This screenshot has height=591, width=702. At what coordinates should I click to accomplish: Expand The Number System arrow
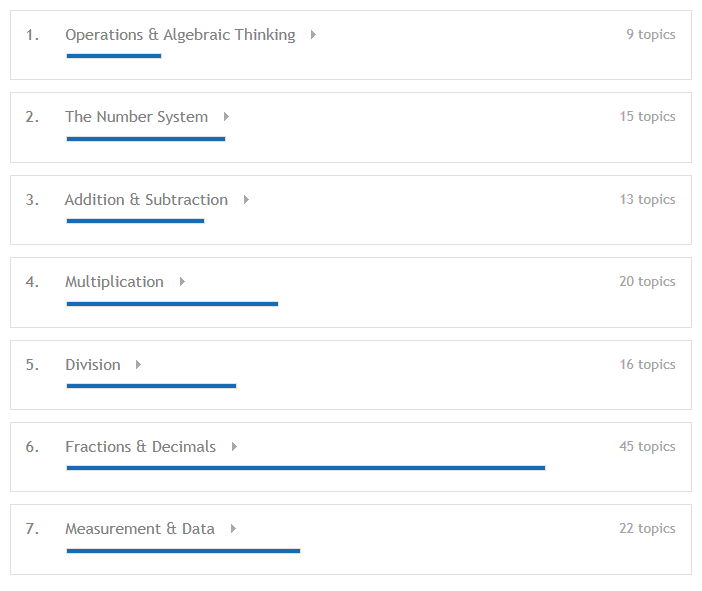226,117
